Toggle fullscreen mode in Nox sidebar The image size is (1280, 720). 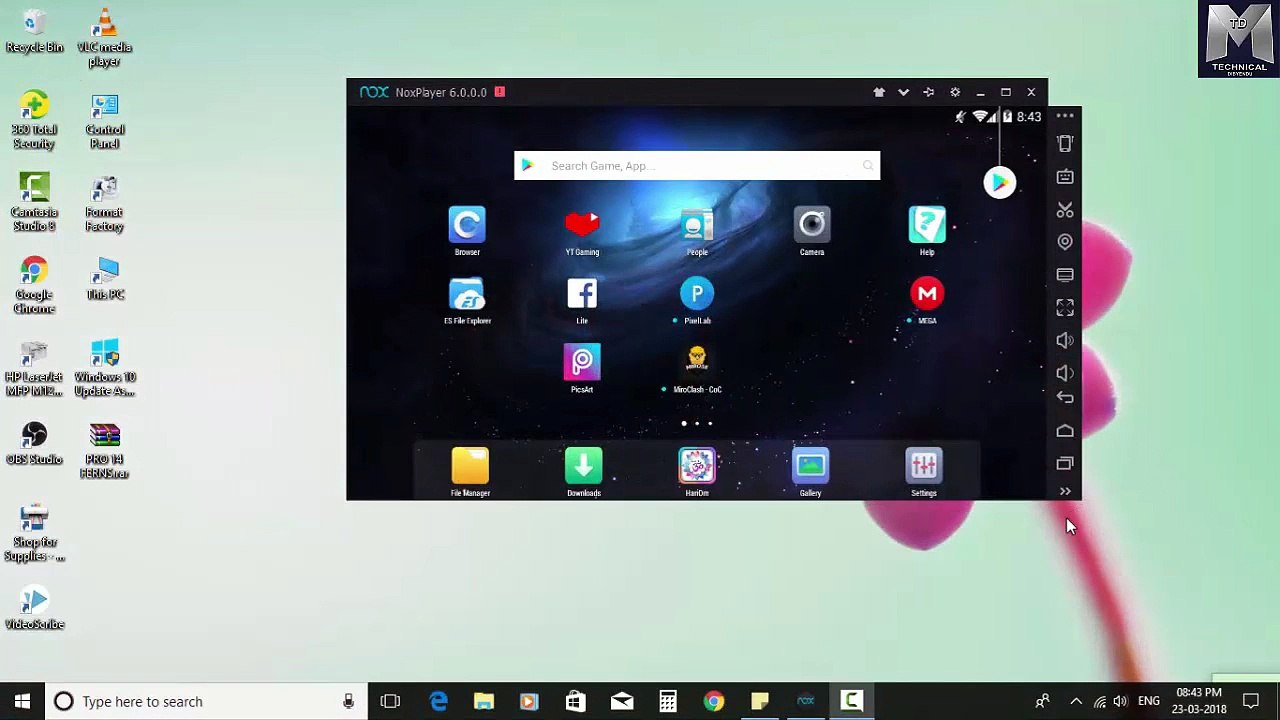1065,308
